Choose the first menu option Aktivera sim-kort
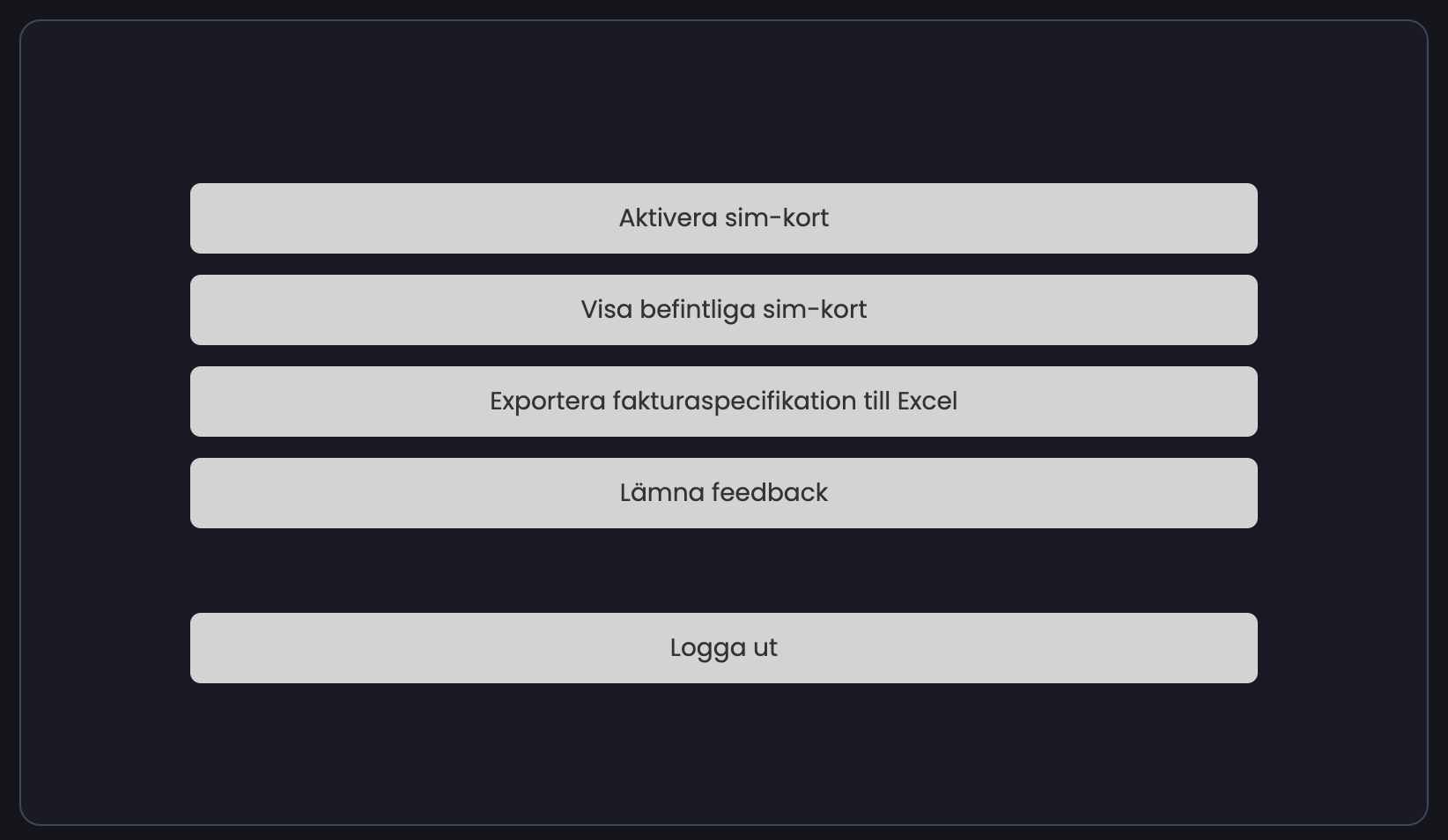The image size is (1448, 840). click(723, 218)
